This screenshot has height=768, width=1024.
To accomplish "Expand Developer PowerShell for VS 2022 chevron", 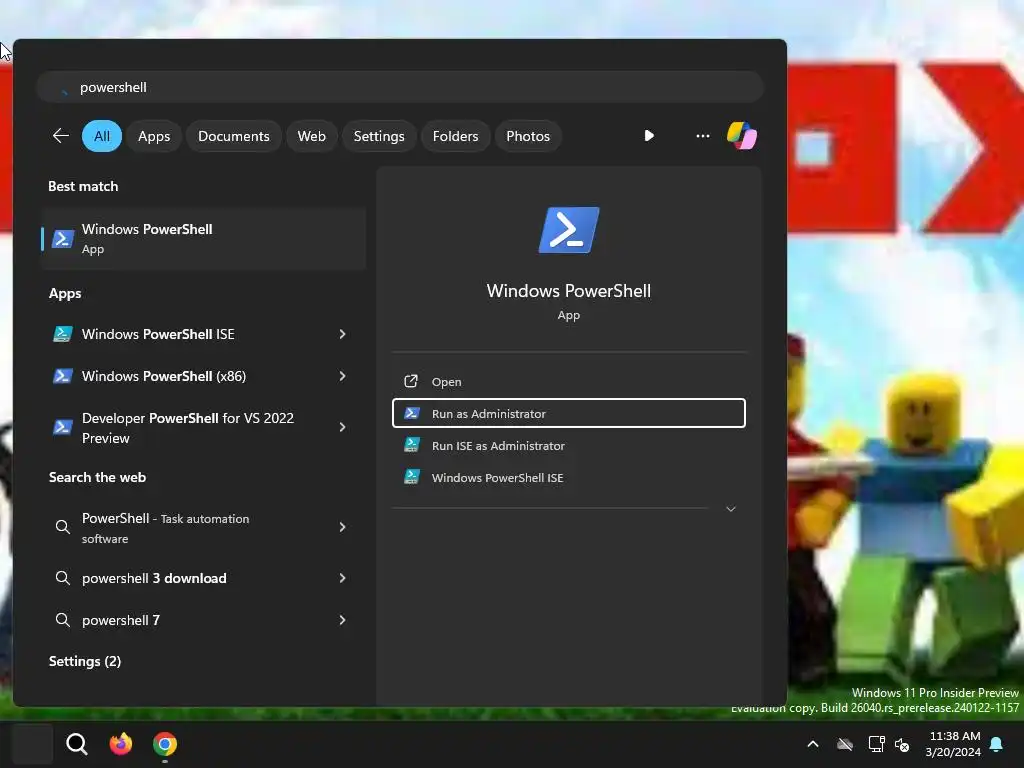I will tap(342, 427).
